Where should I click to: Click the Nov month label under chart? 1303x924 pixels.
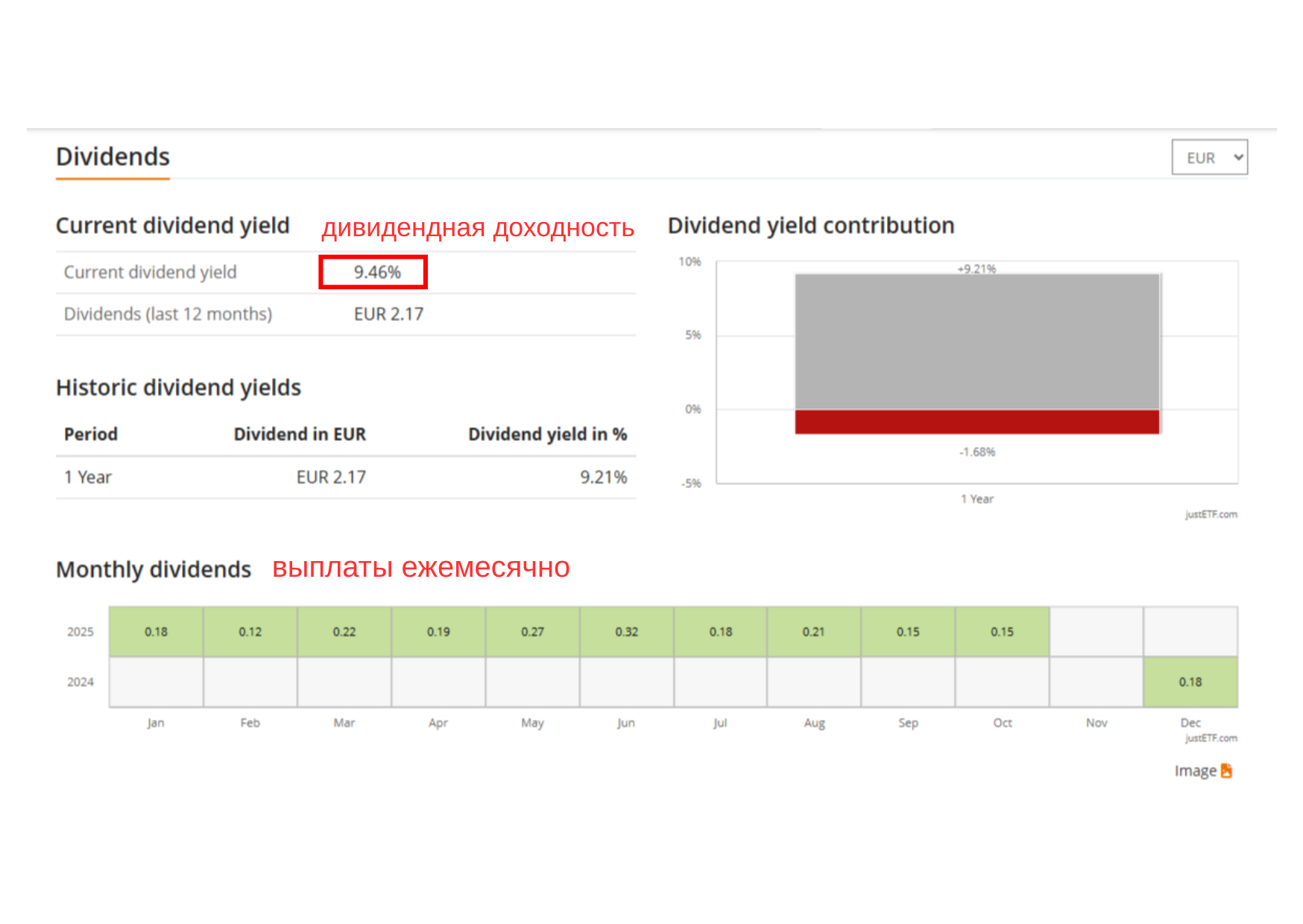tap(1097, 723)
